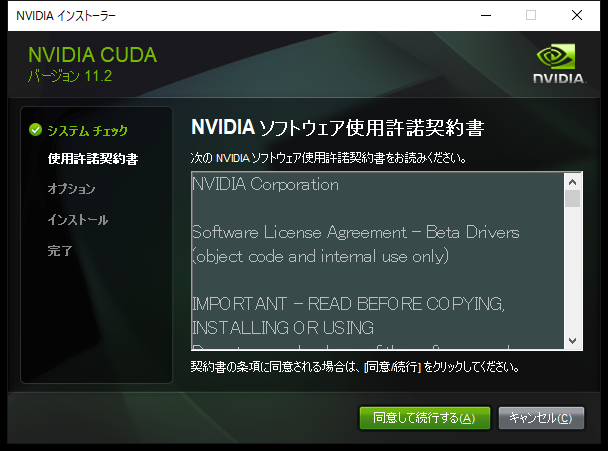Click the IMPORTANT – READ BEFORE COPYING line
The width and height of the screenshot is (608, 451).
(x=348, y=304)
